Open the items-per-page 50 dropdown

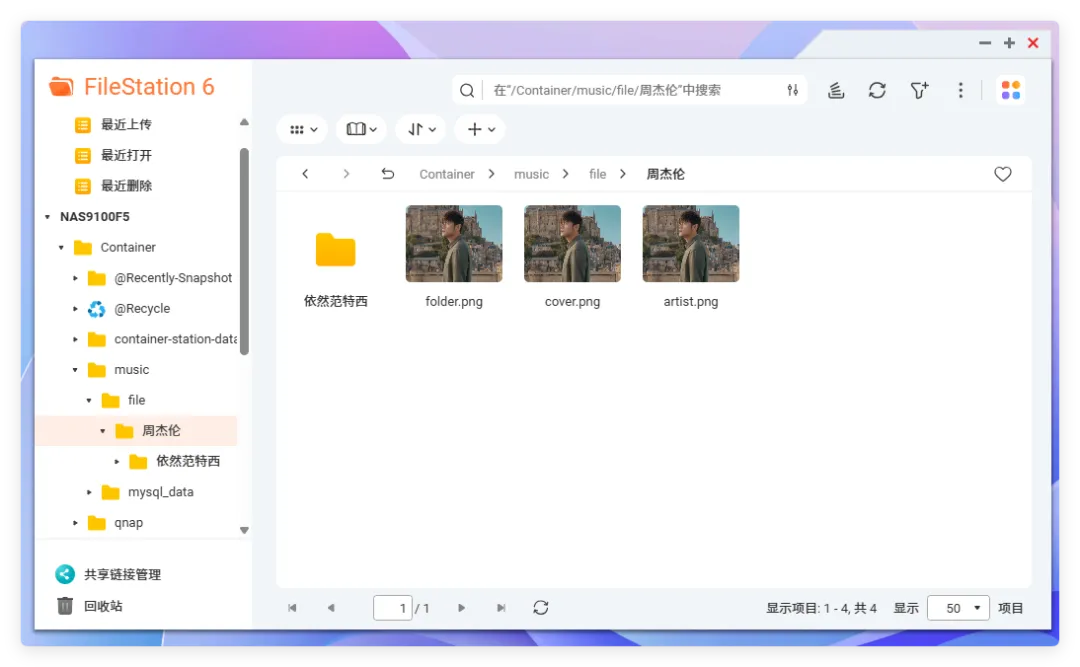958,608
